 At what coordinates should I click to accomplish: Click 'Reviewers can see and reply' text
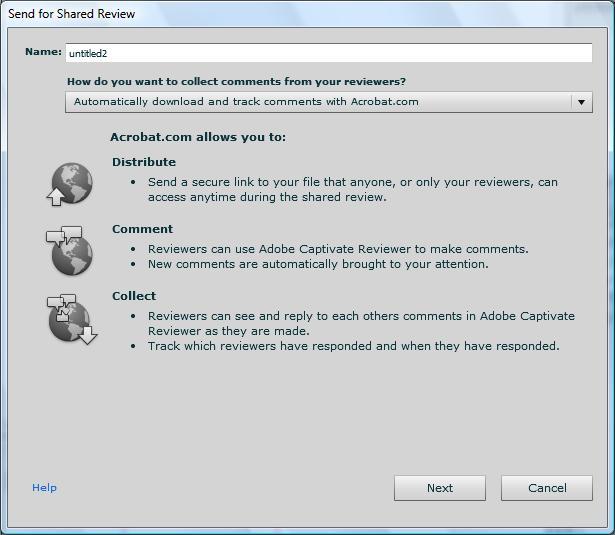tap(361, 323)
